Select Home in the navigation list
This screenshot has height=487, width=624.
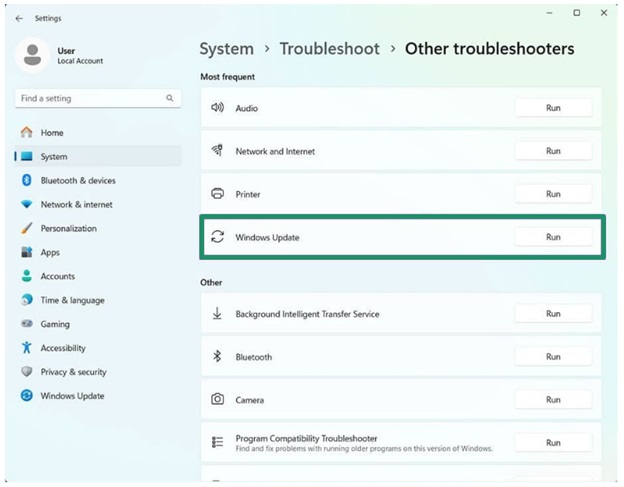click(x=52, y=133)
